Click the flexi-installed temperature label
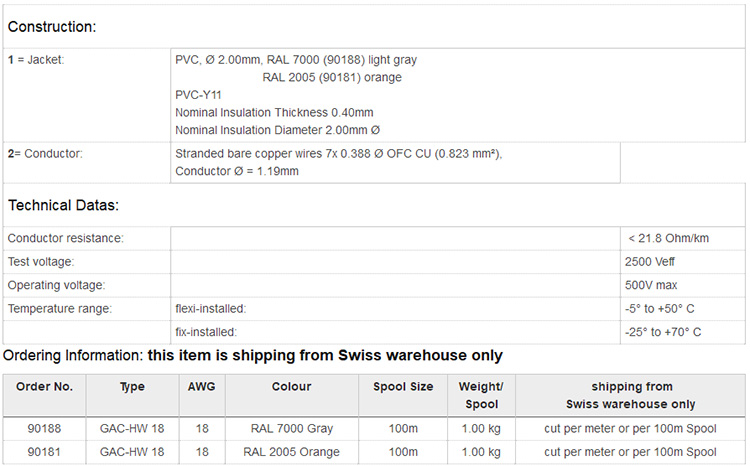Image resolution: width=750 pixels, height=466 pixels. coord(210,309)
